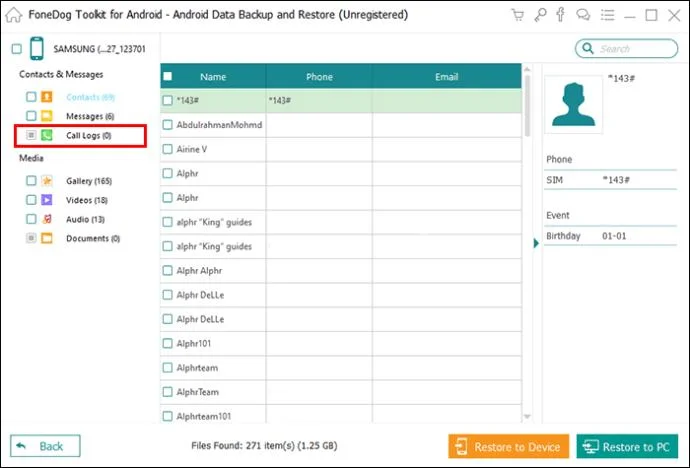This screenshot has height=468, width=690.
Task: Click the yellow Messages icon
Action: [x=47, y=116]
